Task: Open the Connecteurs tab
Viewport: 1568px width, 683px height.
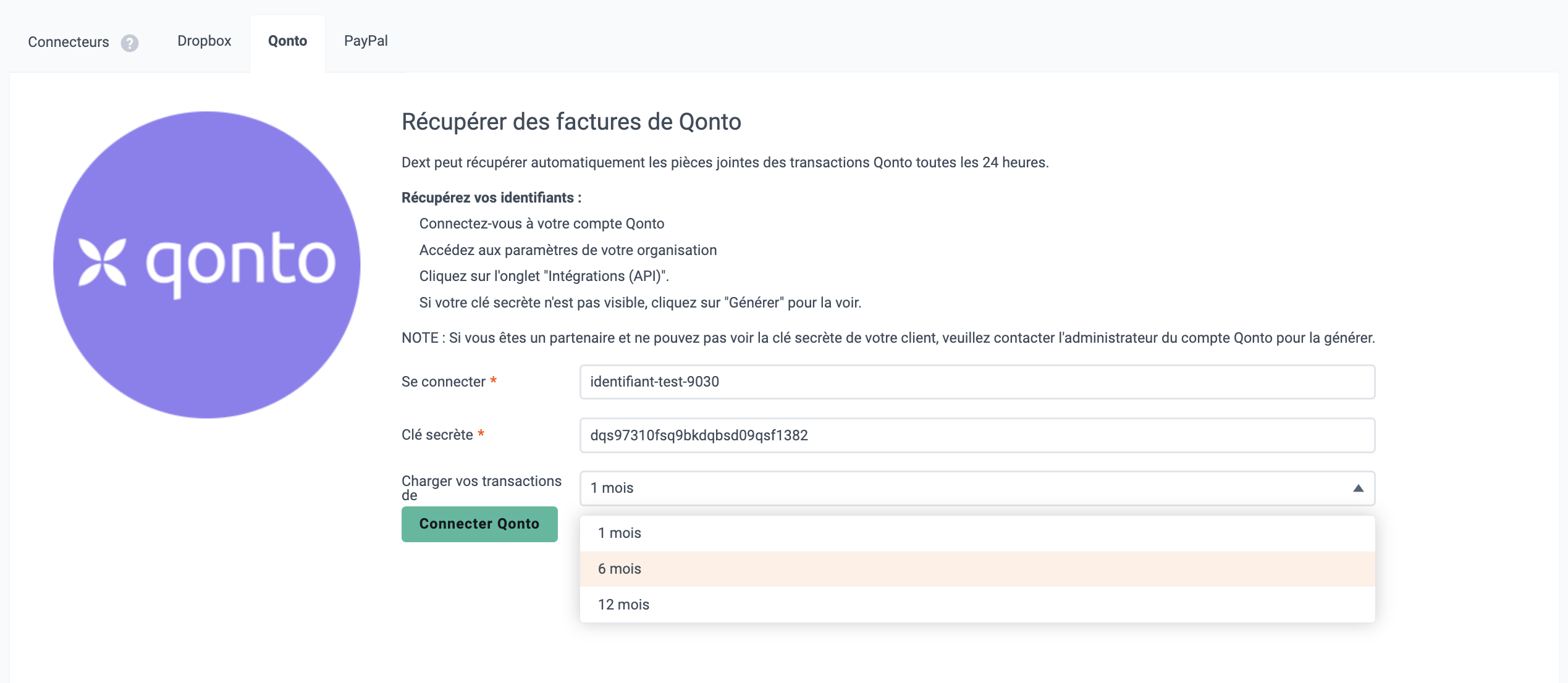Action: tap(69, 42)
